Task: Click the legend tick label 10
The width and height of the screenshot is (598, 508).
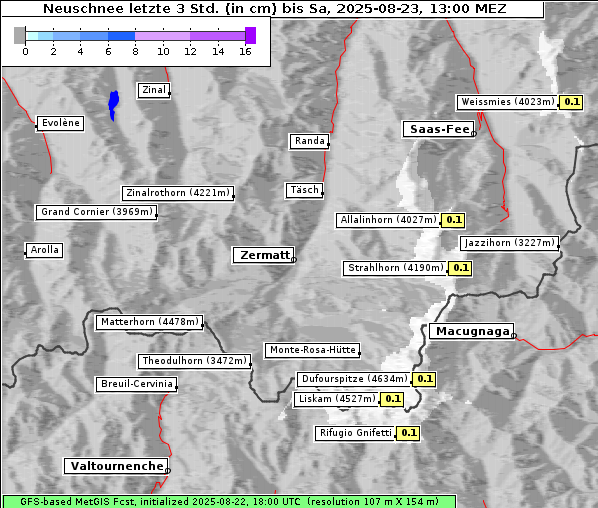Action: point(163,51)
